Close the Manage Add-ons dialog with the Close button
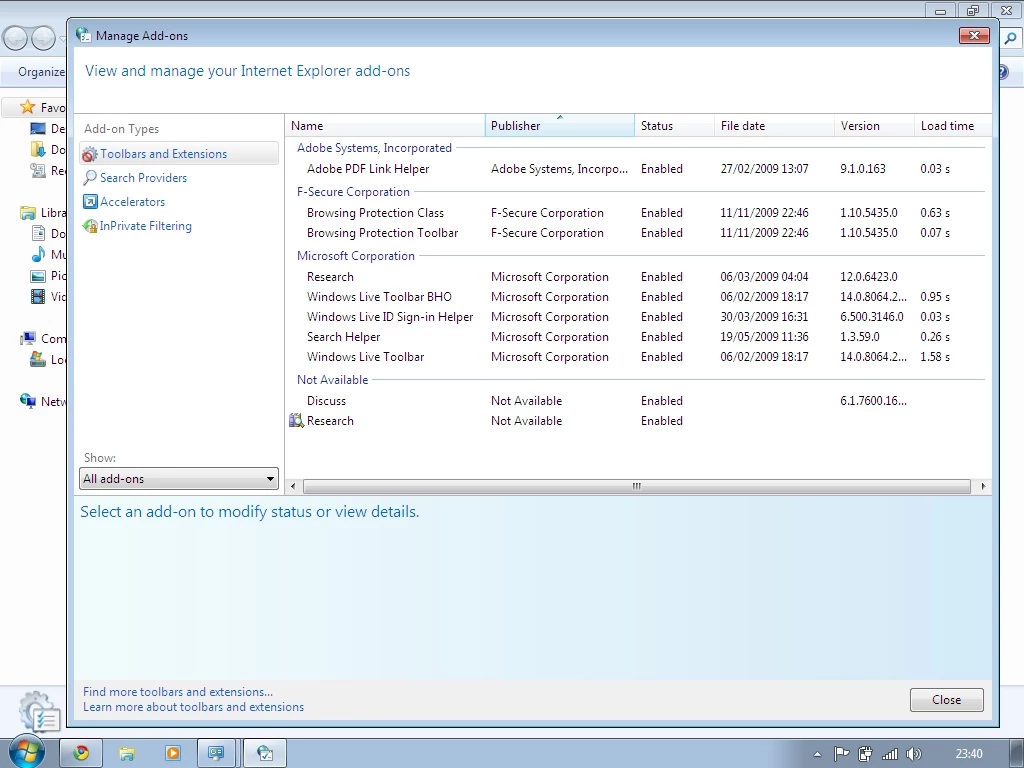 946,699
